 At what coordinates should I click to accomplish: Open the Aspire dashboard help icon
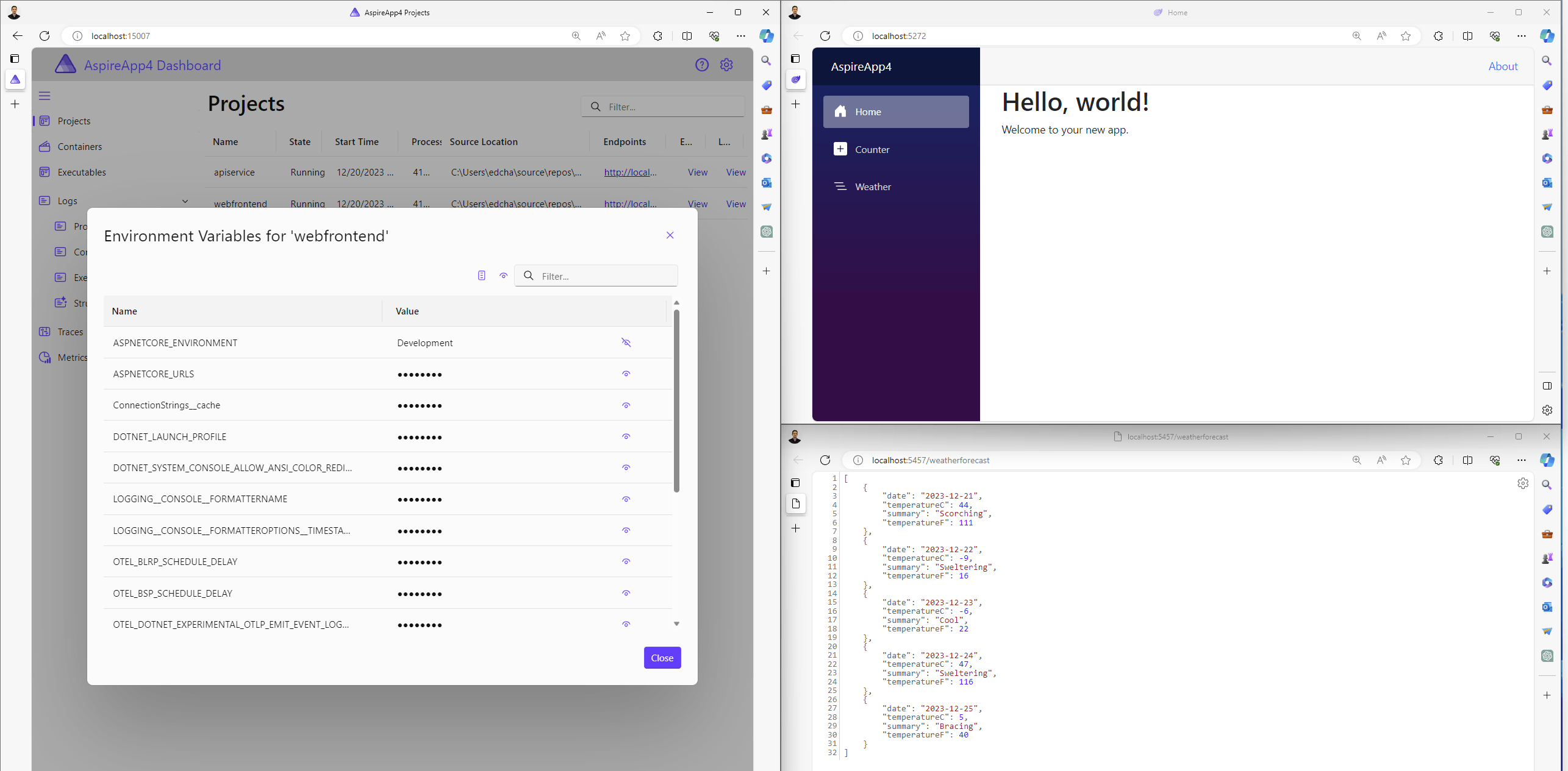702,65
